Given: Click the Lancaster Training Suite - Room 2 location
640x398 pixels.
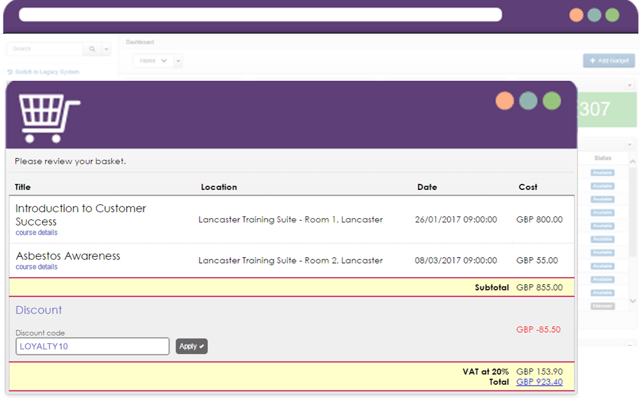Looking at the screenshot, I should click(291, 260).
